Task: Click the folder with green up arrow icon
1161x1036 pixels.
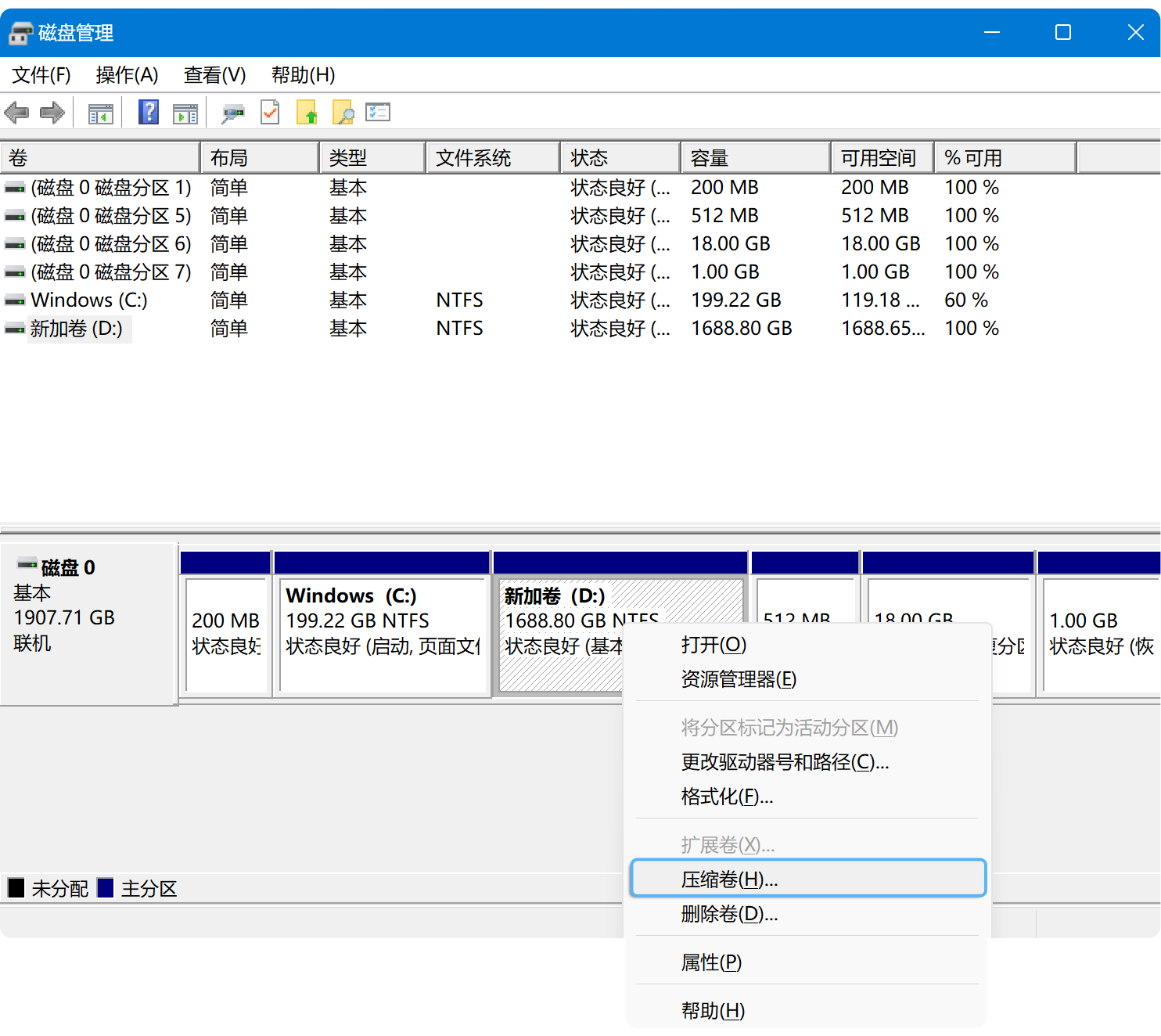Action: pos(307,113)
